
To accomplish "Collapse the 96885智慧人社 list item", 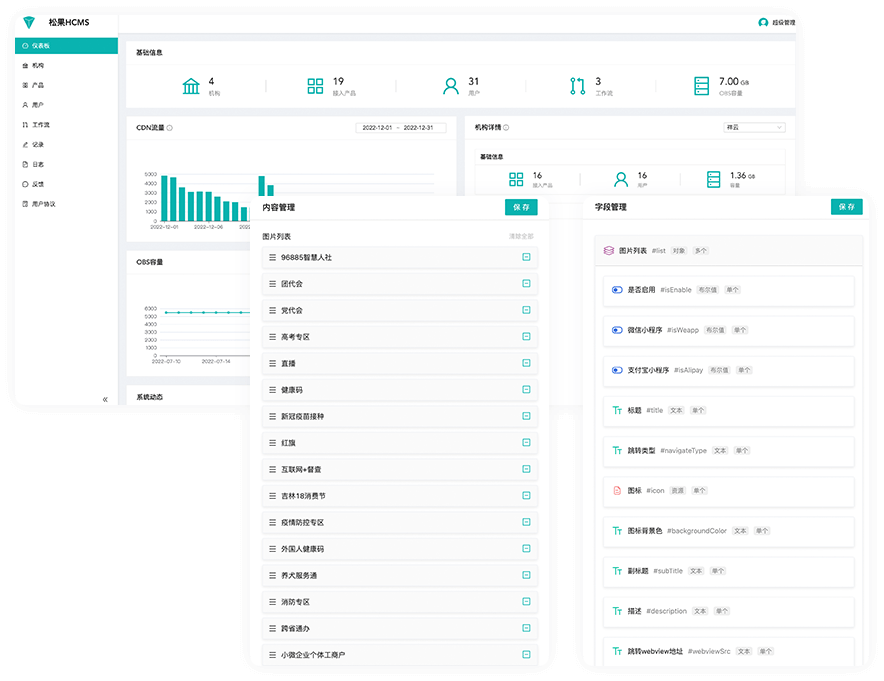I will coord(526,257).
